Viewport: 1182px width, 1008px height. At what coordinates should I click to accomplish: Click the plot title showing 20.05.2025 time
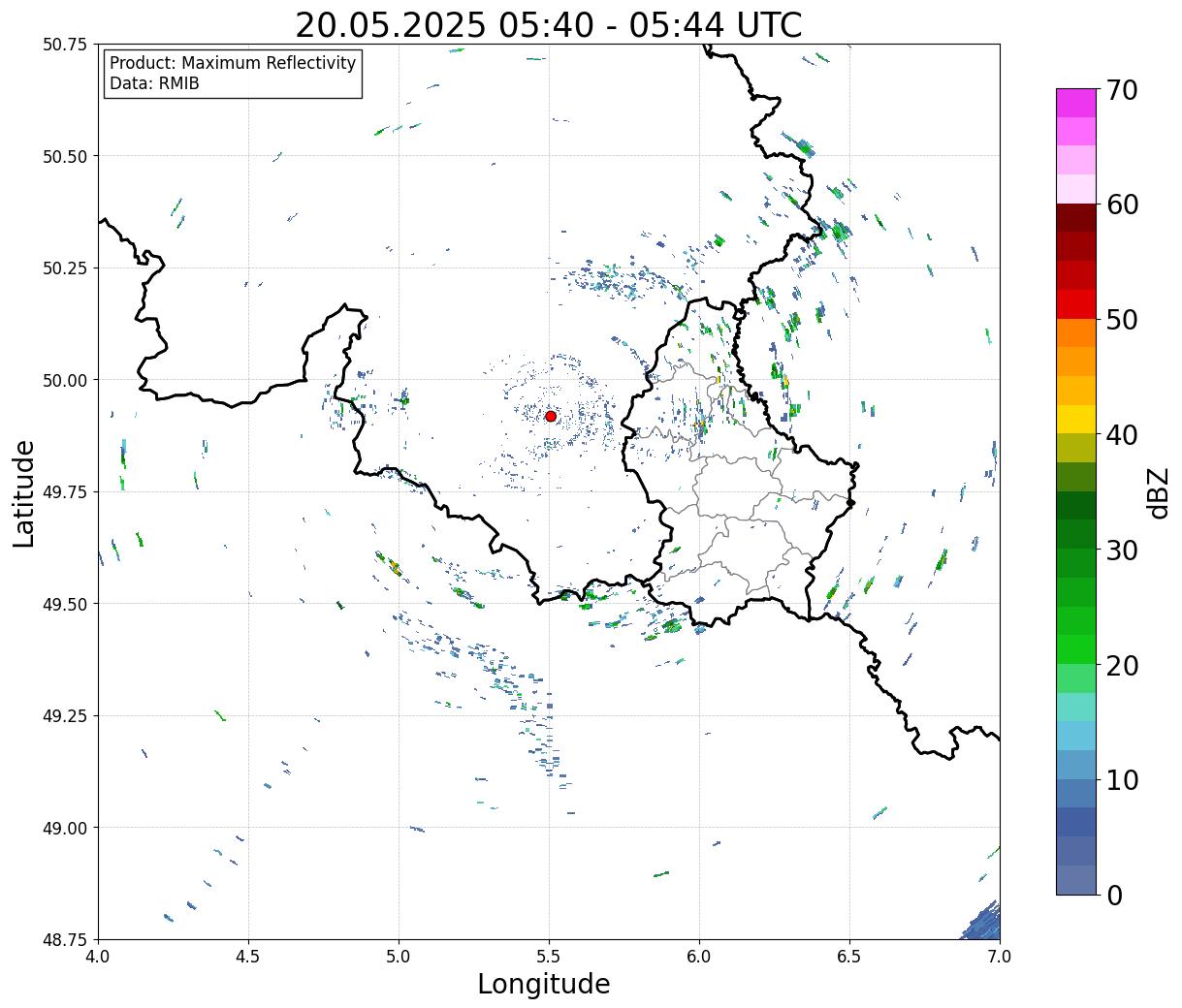(x=549, y=24)
